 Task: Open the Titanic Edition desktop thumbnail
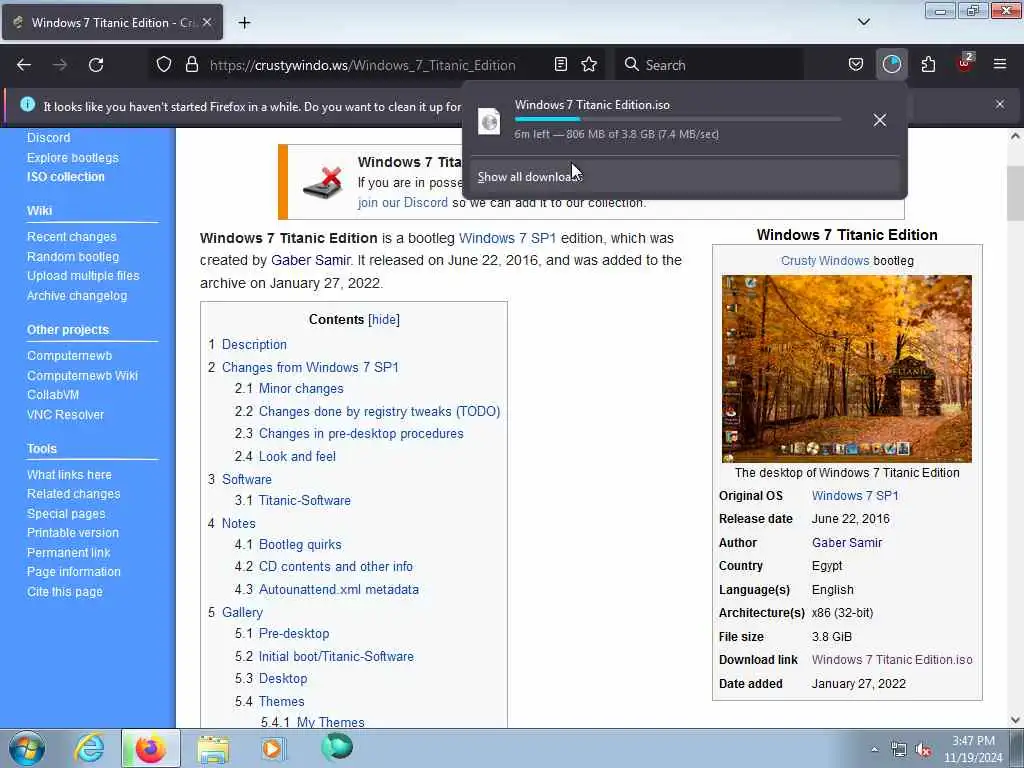[x=846, y=368]
